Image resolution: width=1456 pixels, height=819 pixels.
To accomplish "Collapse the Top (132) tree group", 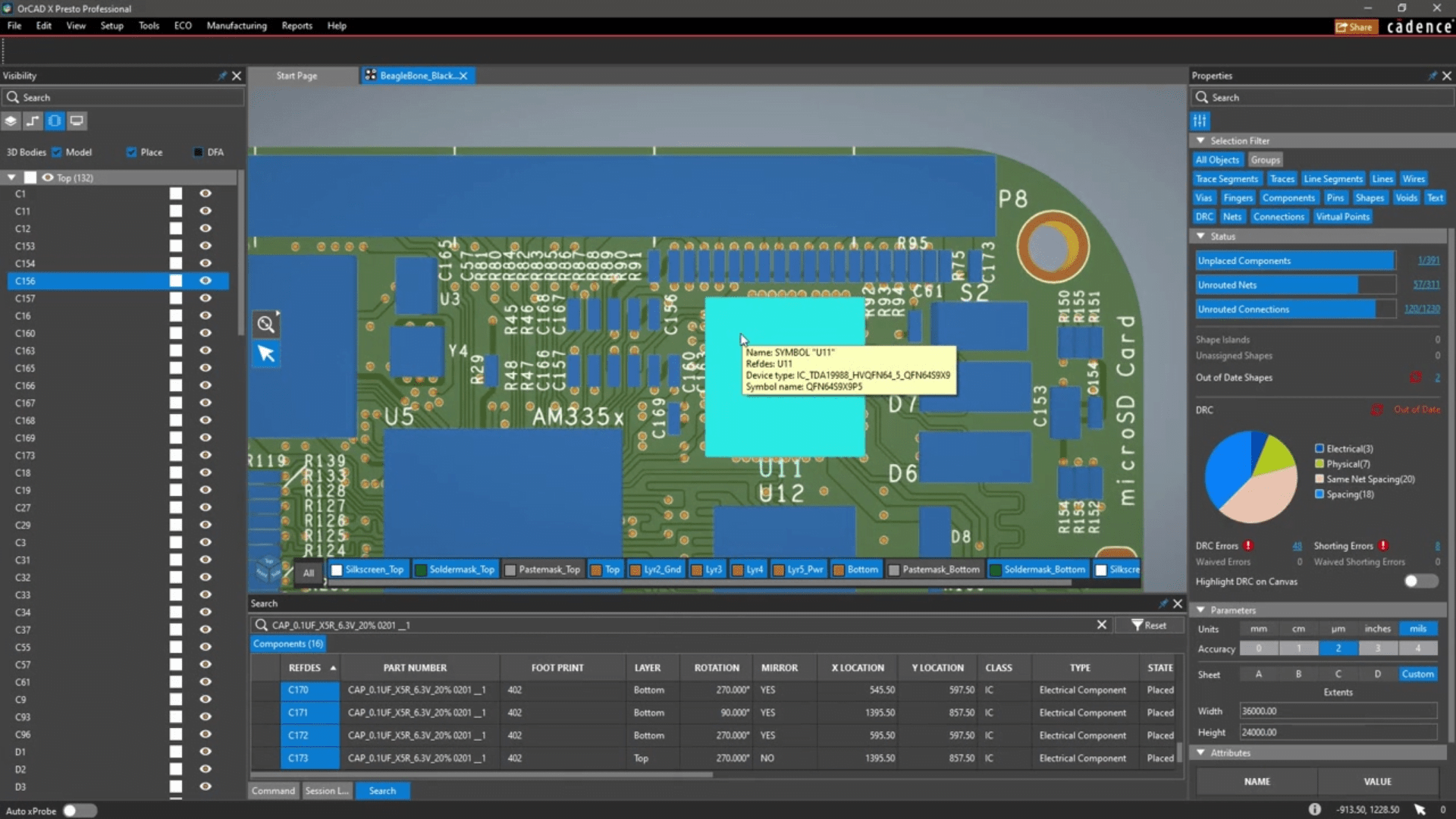I will pos(11,177).
